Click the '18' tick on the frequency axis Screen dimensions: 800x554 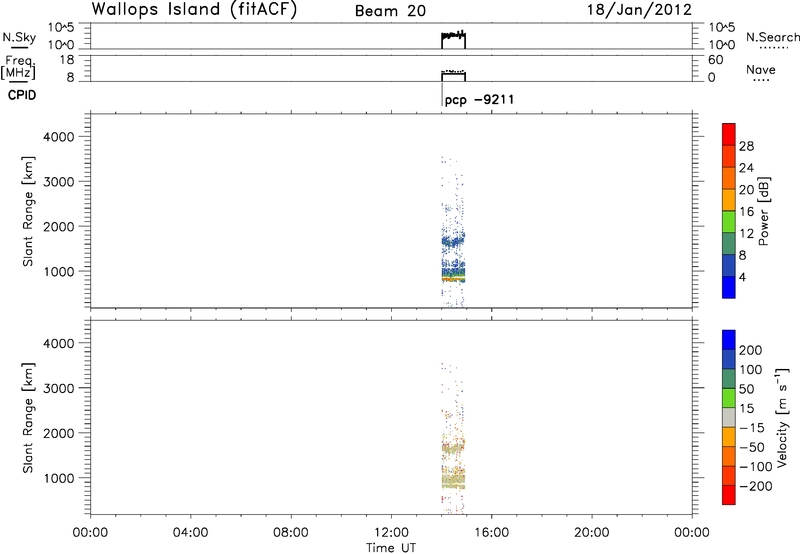67,60
